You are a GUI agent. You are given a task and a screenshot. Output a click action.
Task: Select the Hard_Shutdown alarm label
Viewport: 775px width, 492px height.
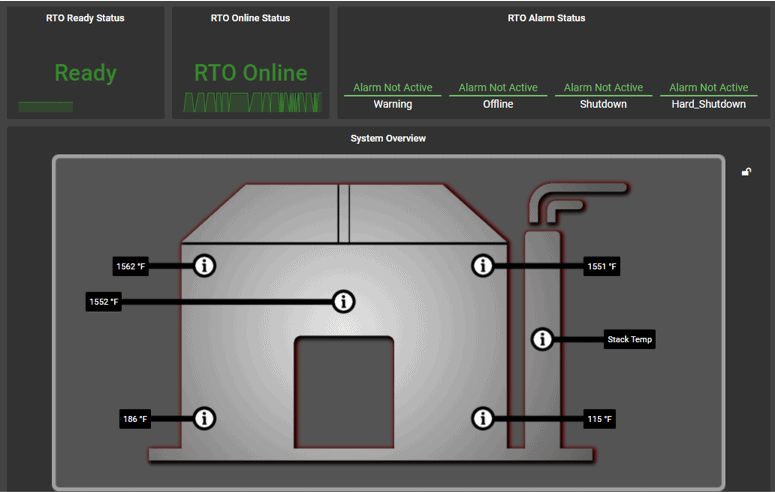[x=708, y=104]
